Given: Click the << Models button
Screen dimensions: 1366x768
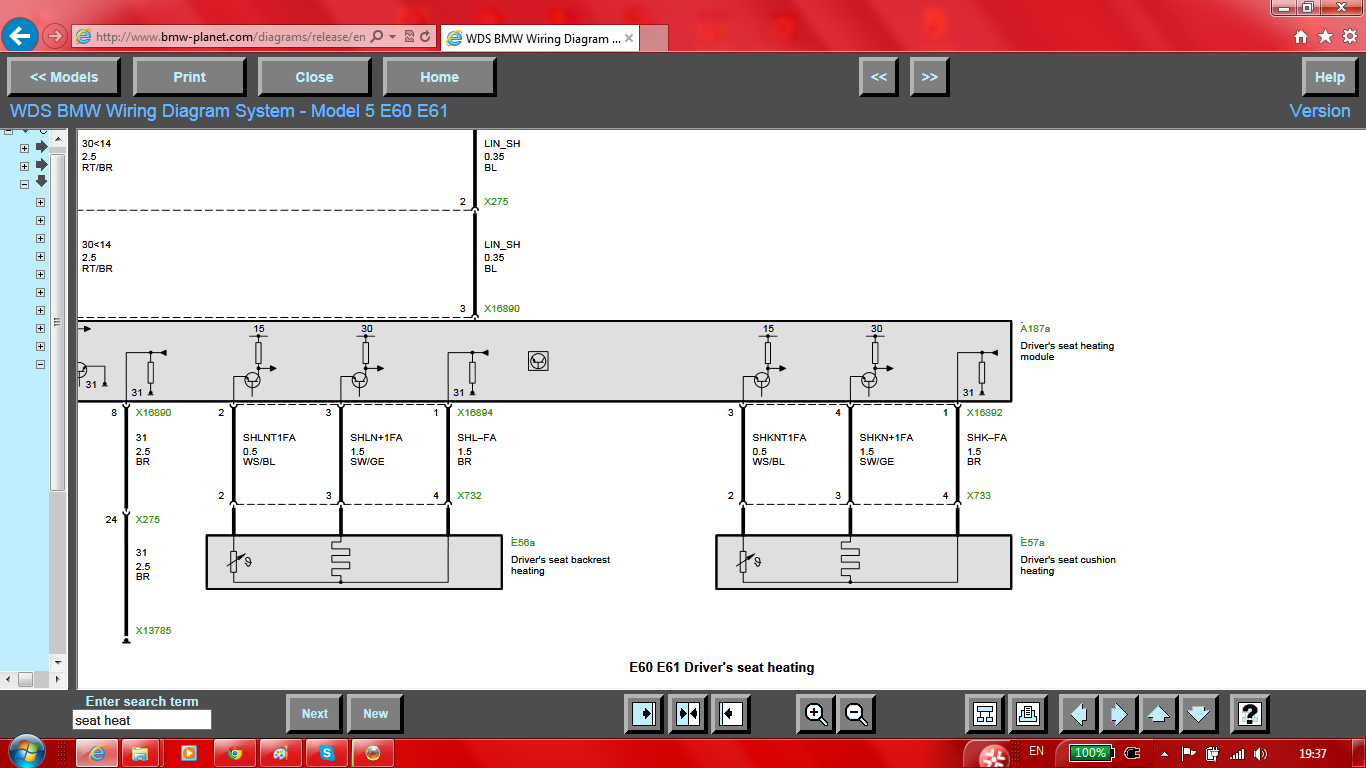Looking at the screenshot, I should (64, 77).
